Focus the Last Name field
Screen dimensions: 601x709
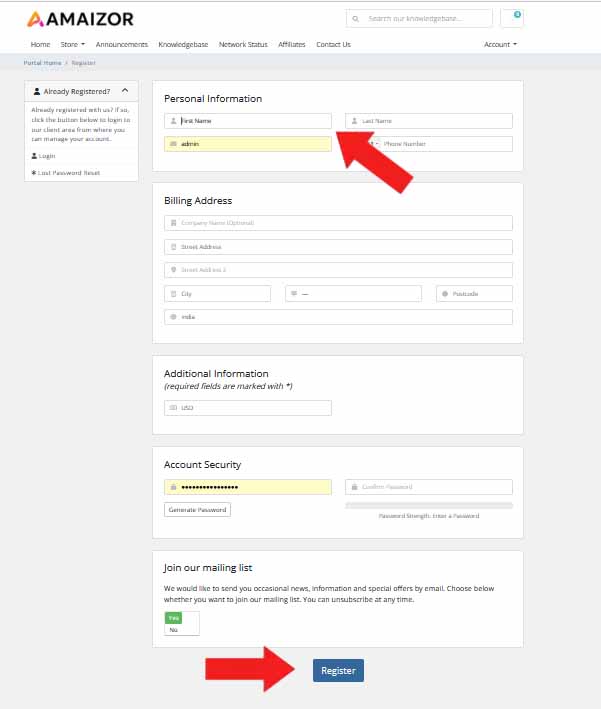click(429, 121)
